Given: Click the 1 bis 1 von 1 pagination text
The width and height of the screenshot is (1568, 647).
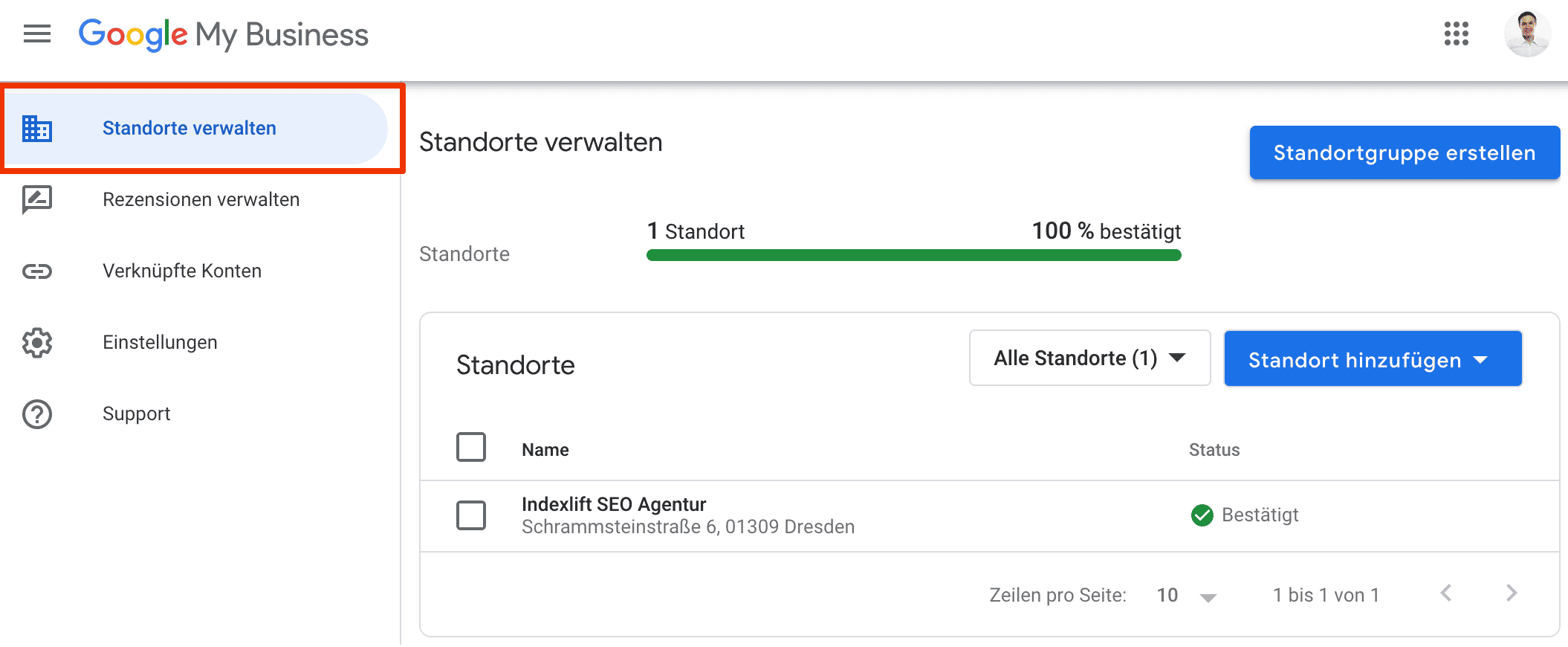Looking at the screenshot, I should coord(1326,595).
